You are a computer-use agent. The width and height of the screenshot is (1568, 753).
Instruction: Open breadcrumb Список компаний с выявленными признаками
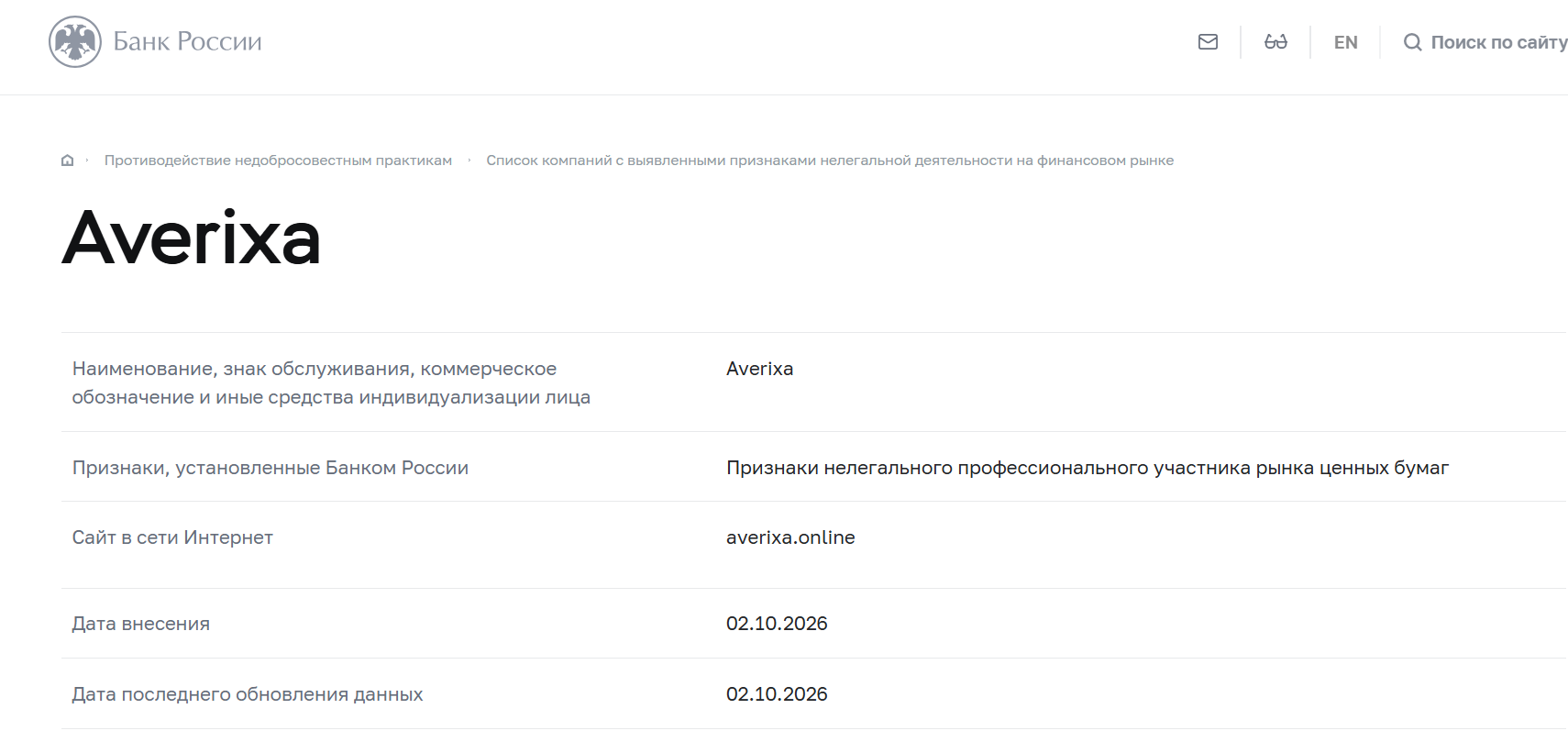(830, 161)
